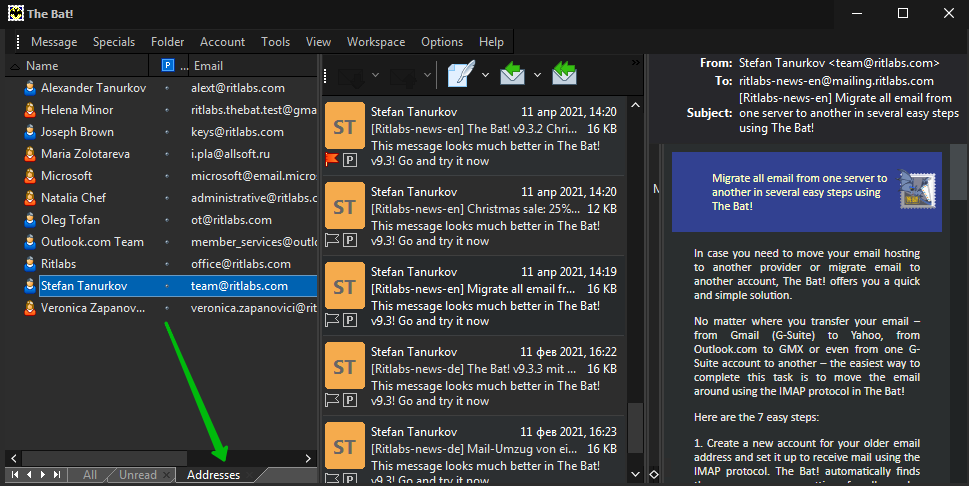Toggle the flag on the 16:22 Ritlabs-news-de message
The height and width of the screenshot is (486, 969).
coord(332,399)
